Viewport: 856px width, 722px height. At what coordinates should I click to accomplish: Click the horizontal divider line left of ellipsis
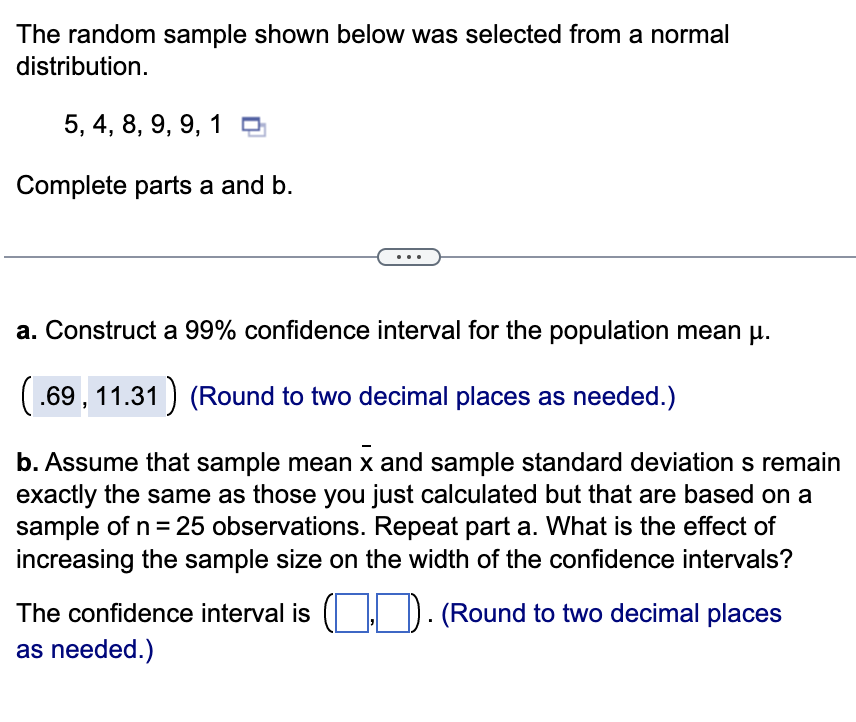(191, 257)
